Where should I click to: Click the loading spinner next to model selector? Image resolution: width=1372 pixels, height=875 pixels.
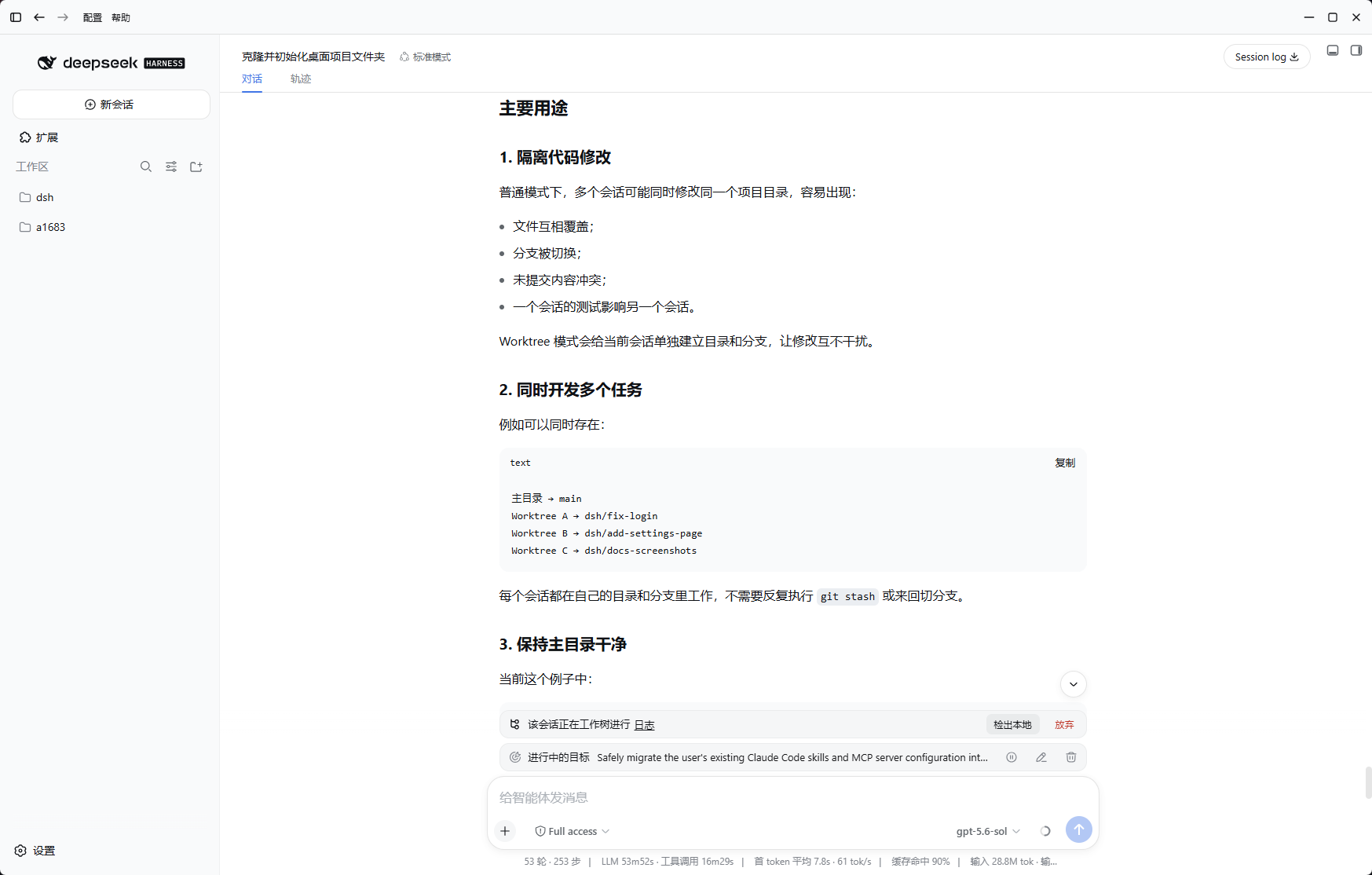1045,831
